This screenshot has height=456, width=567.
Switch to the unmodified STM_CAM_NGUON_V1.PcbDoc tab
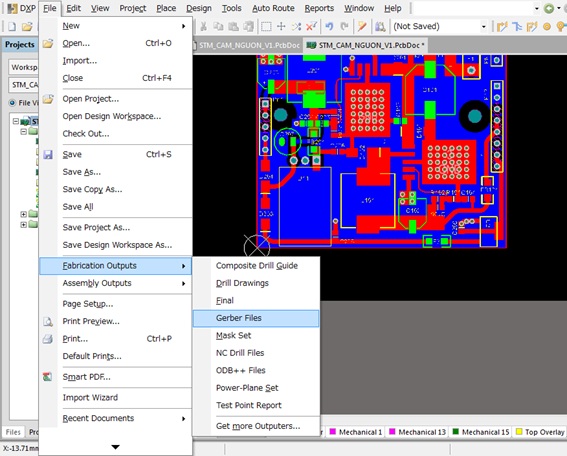point(248,46)
